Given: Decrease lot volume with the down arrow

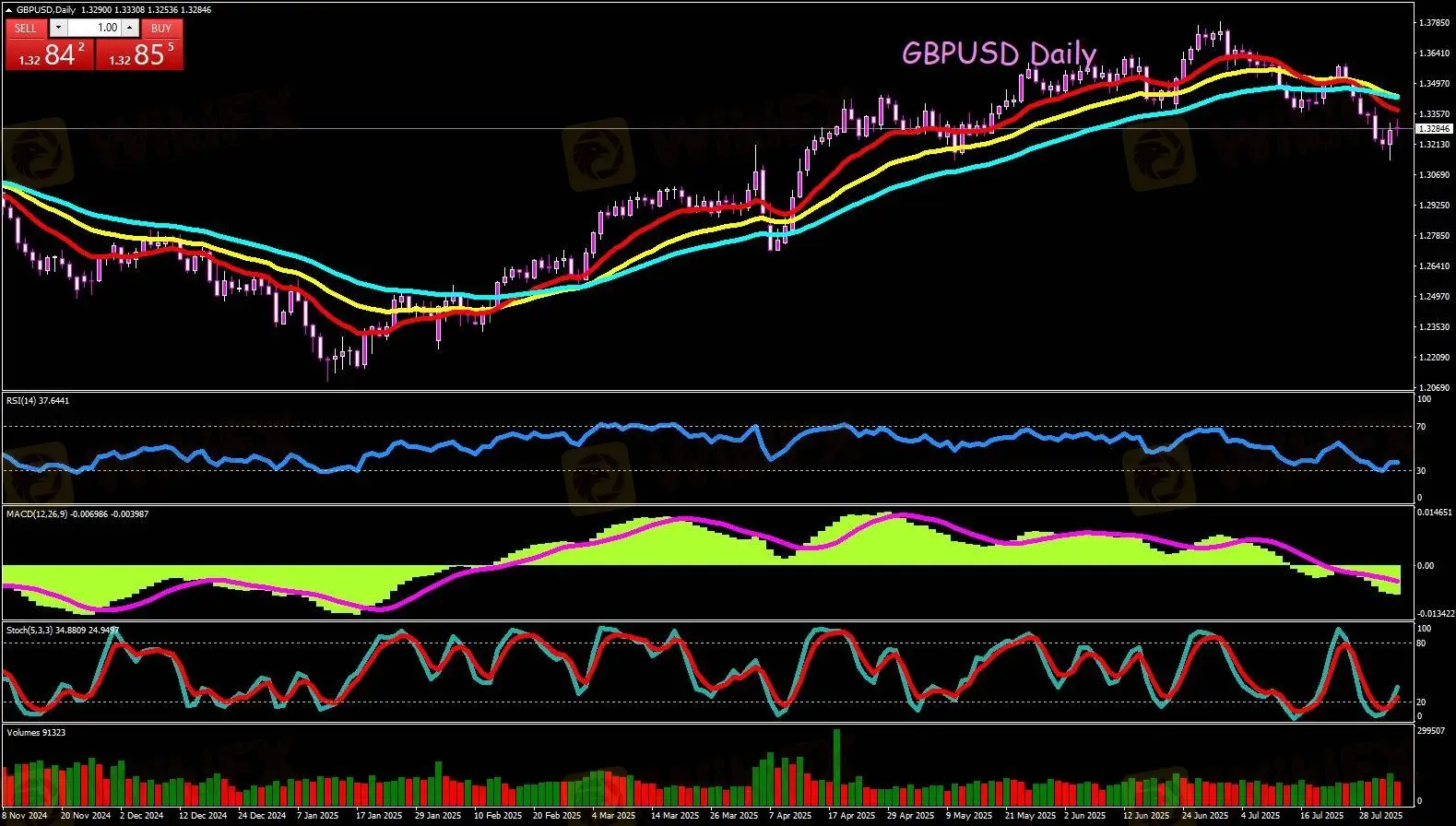Looking at the screenshot, I should tap(57, 28).
